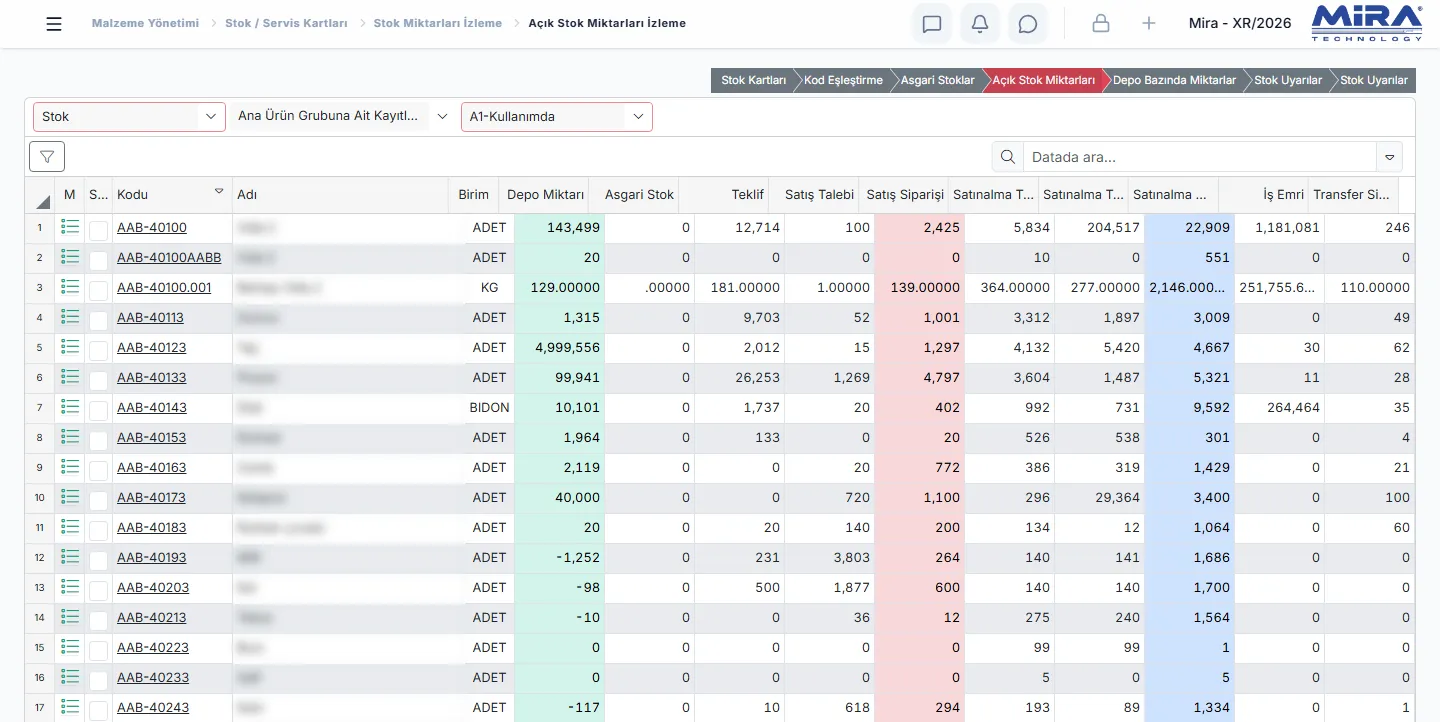Select the 4,999,556 depot quantity cell
Screen dimensions: 1440x722
(x=559, y=348)
